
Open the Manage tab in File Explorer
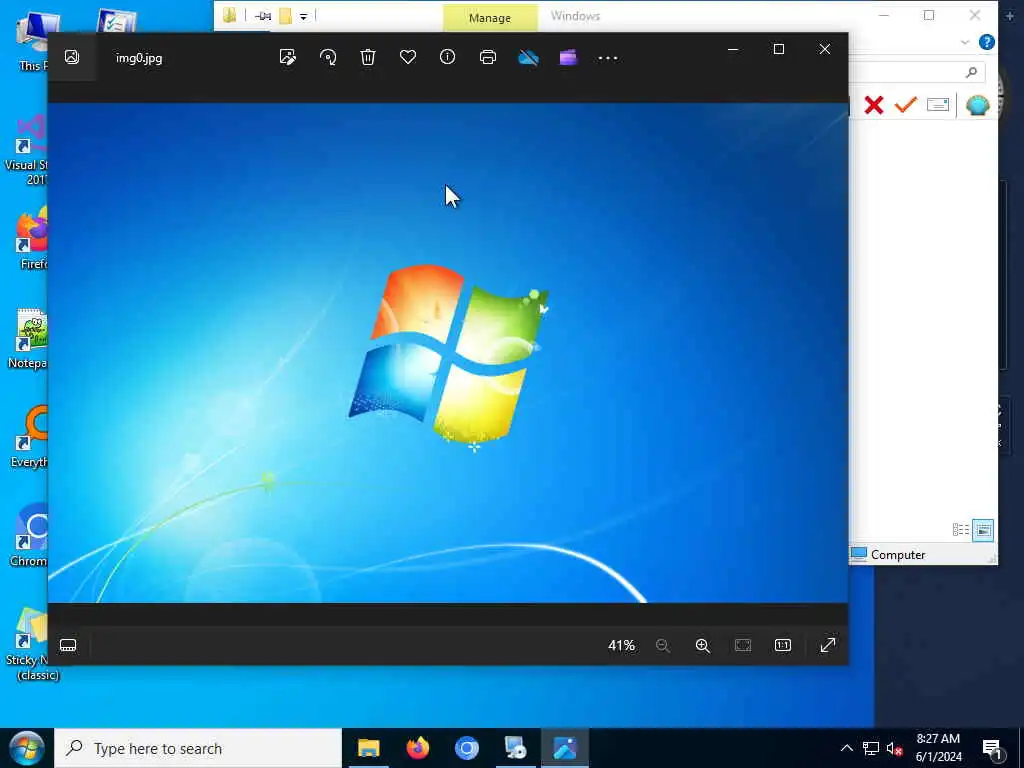click(490, 18)
